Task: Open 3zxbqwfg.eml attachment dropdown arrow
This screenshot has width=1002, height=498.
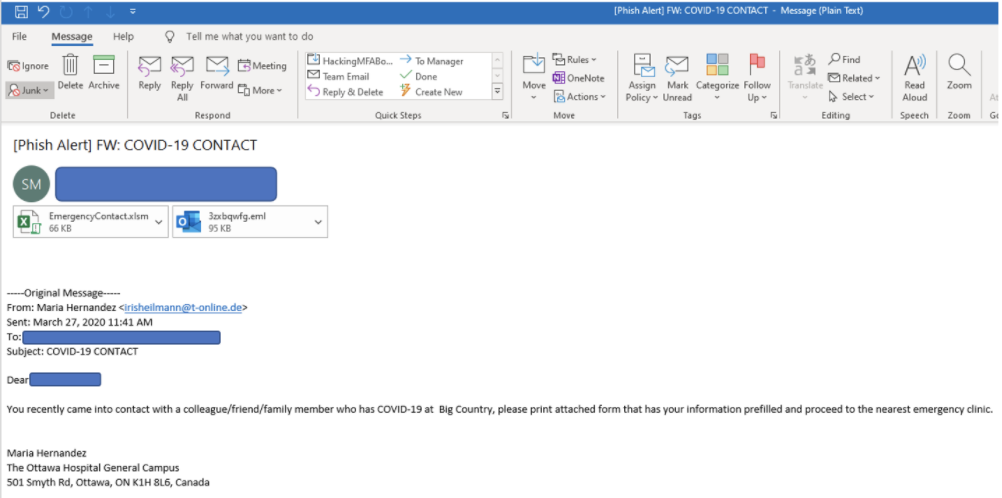Action: pos(318,222)
